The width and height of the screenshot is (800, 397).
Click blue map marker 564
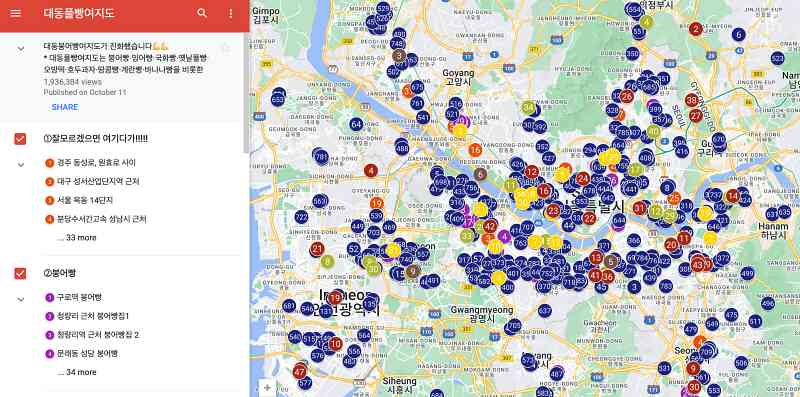coord(364,335)
